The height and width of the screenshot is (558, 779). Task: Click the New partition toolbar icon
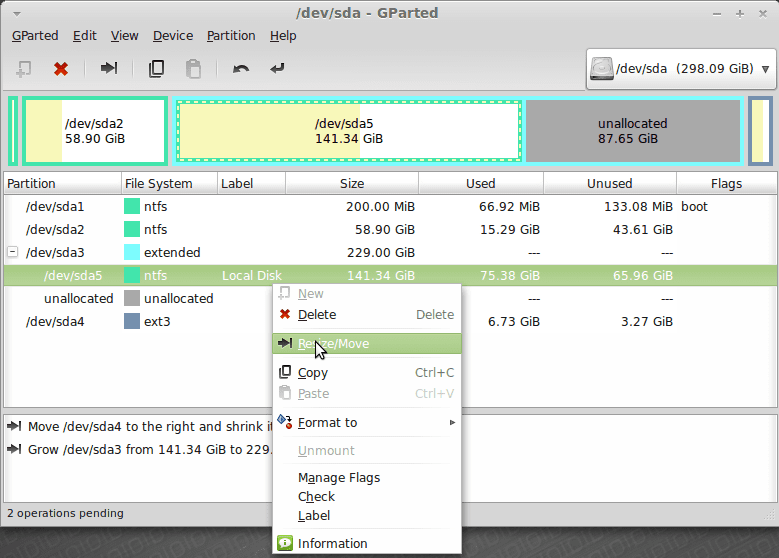pos(23,69)
